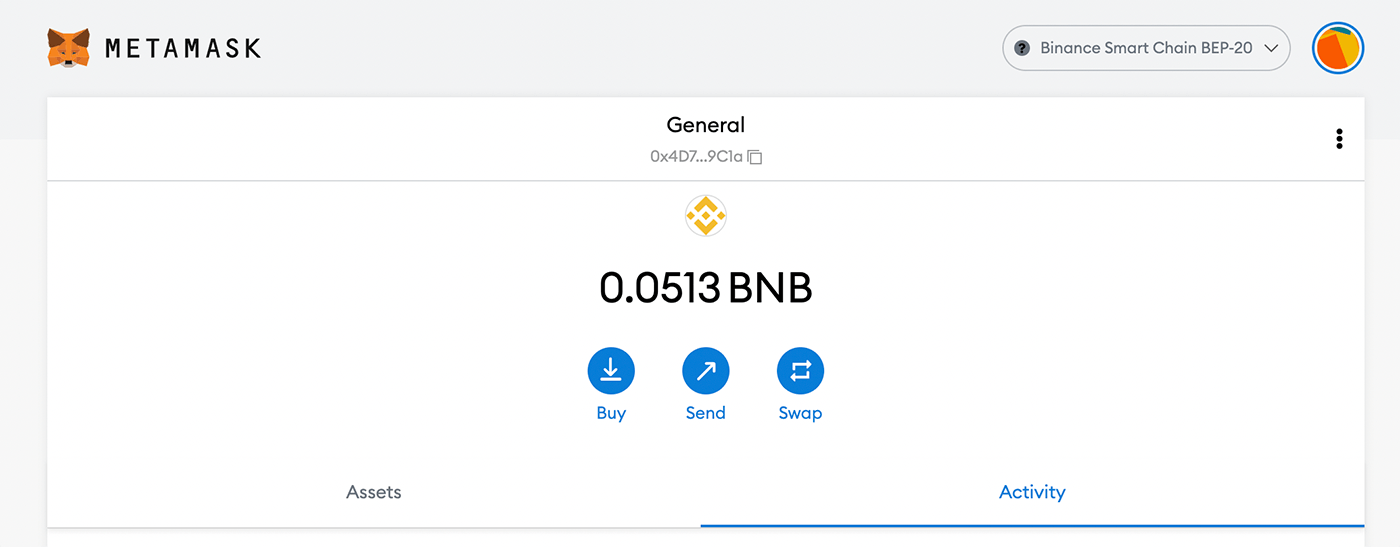Image resolution: width=1400 pixels, height=547 pixels.
Task: Click the Send label
Action: tap(706, 413)
